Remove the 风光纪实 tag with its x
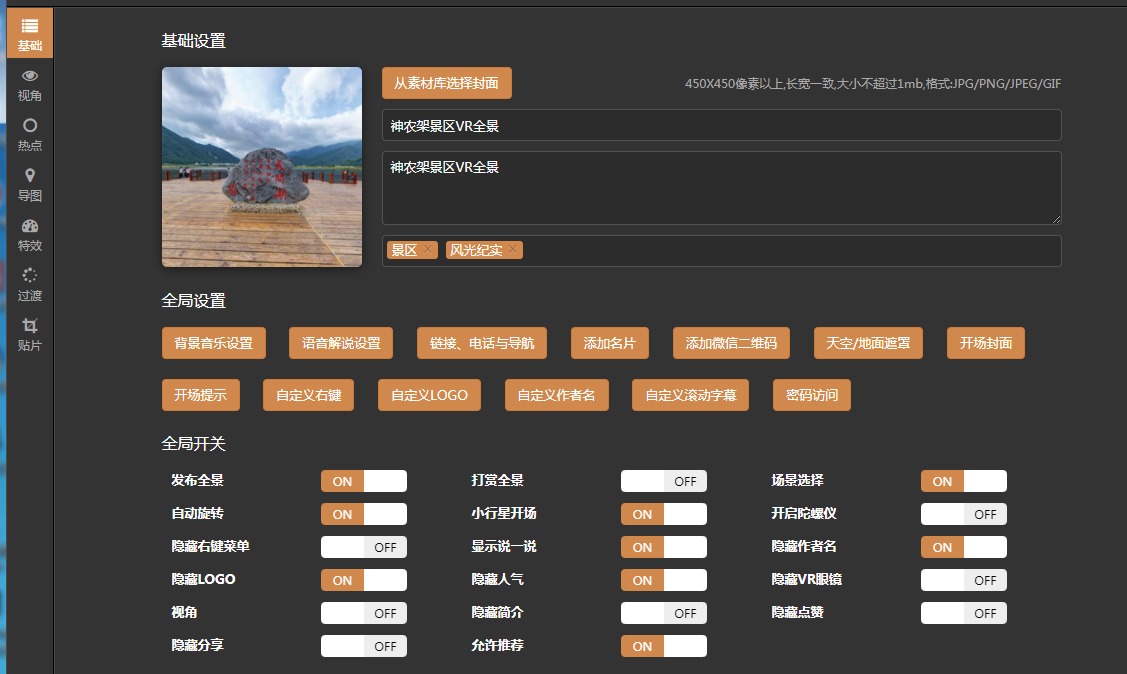Viewport: 1127px width, 674px height. 513,250
